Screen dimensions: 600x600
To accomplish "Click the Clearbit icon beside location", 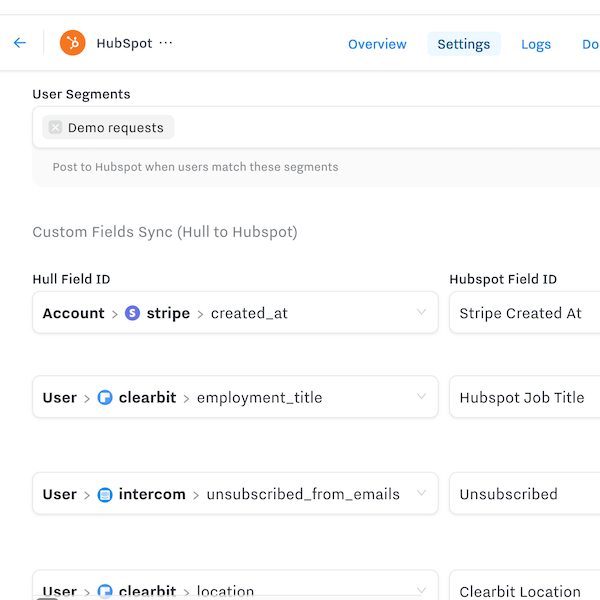I will click(105, 591).
